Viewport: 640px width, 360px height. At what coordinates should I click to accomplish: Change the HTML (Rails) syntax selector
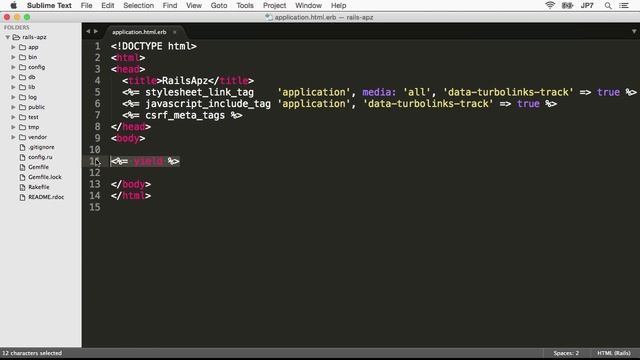pyautogui.click(x=613, y=353)
